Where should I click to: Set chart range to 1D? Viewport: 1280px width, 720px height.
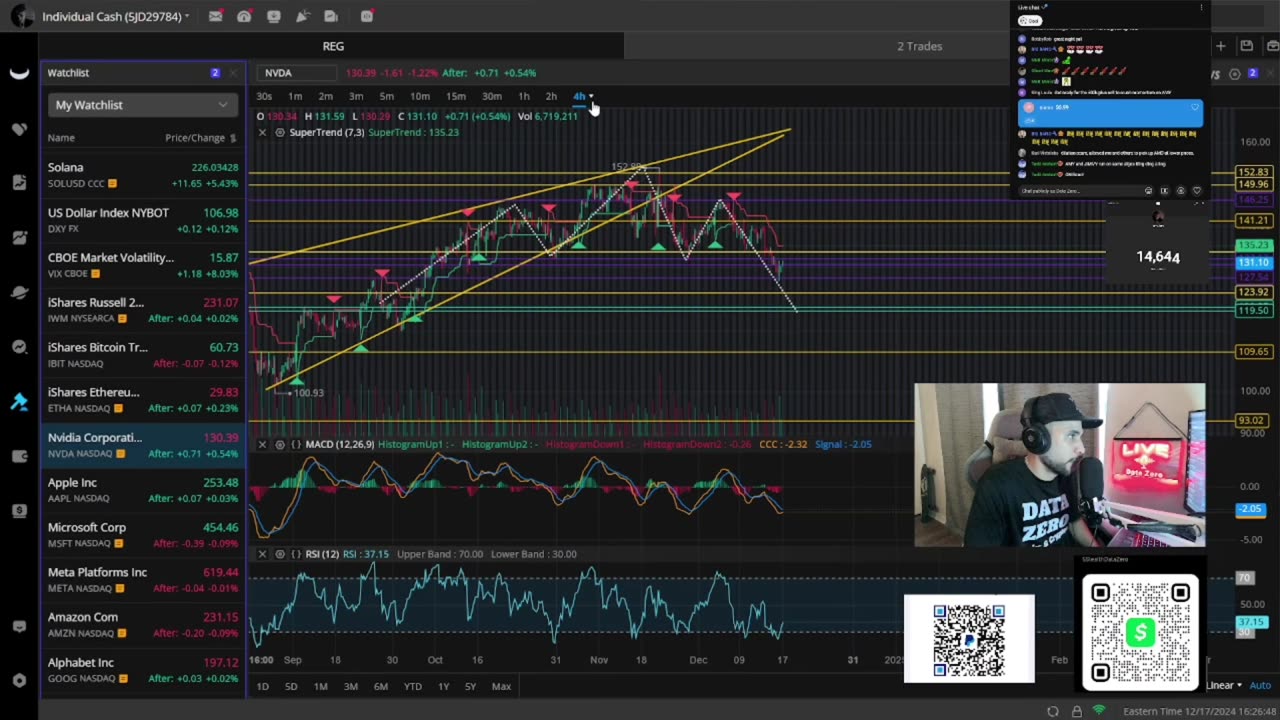coord(263,686)
